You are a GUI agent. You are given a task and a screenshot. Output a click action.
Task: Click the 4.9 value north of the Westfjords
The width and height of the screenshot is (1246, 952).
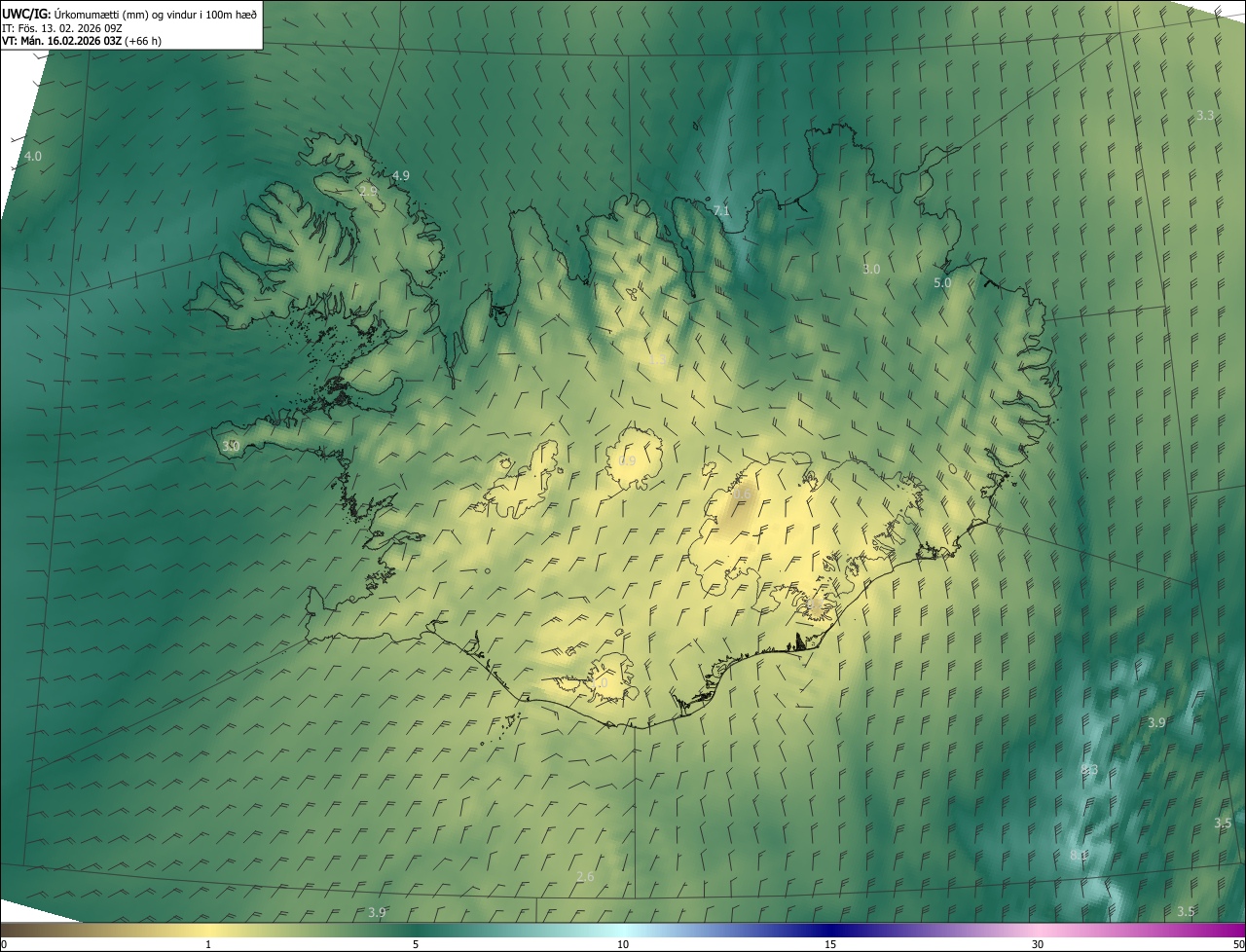[x=401, y=175]
